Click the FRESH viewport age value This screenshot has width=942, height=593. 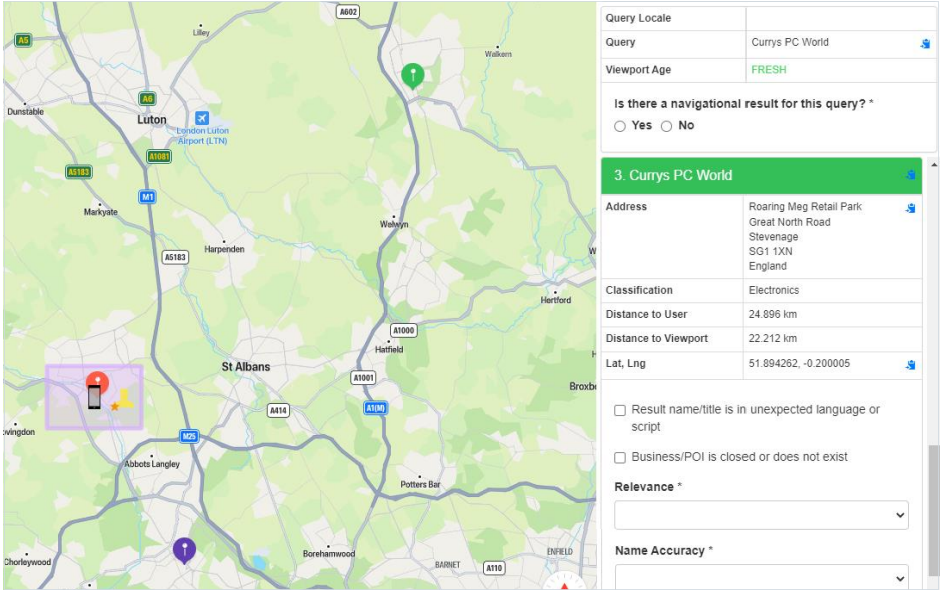coord(768,70)
